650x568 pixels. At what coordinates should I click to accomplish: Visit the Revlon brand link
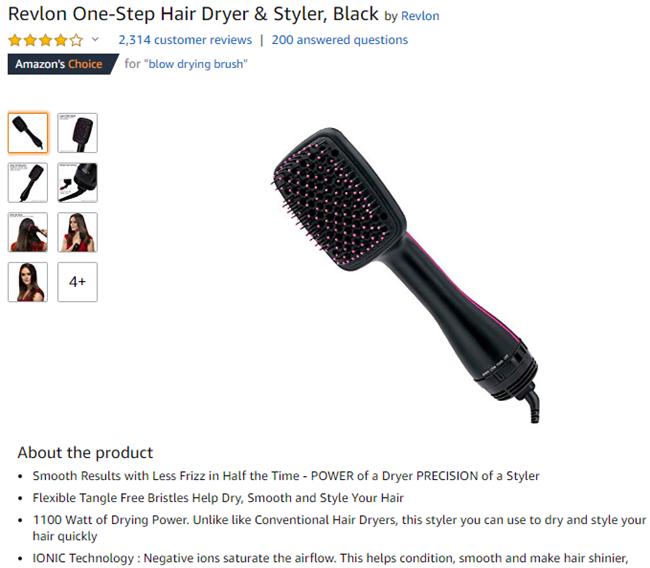pos(420,16)
